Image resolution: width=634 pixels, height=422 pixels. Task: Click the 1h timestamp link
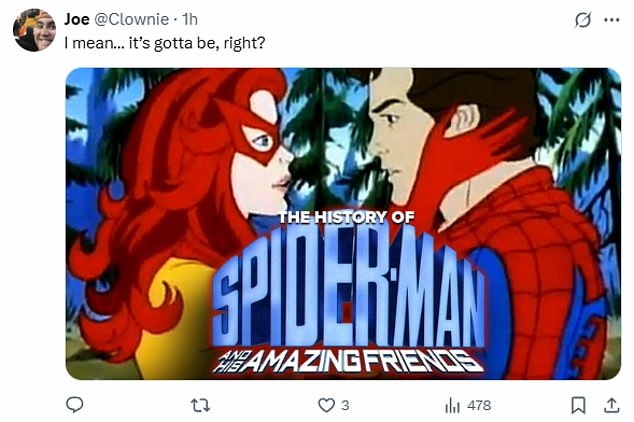click(188, 19)
